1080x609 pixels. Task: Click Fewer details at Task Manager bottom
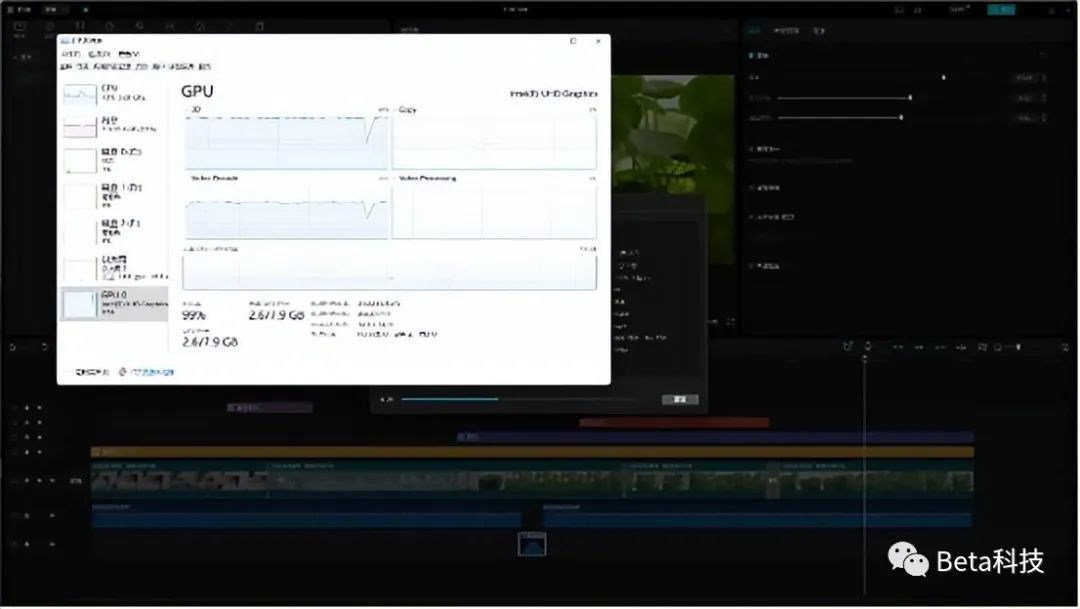coord(87,372)
